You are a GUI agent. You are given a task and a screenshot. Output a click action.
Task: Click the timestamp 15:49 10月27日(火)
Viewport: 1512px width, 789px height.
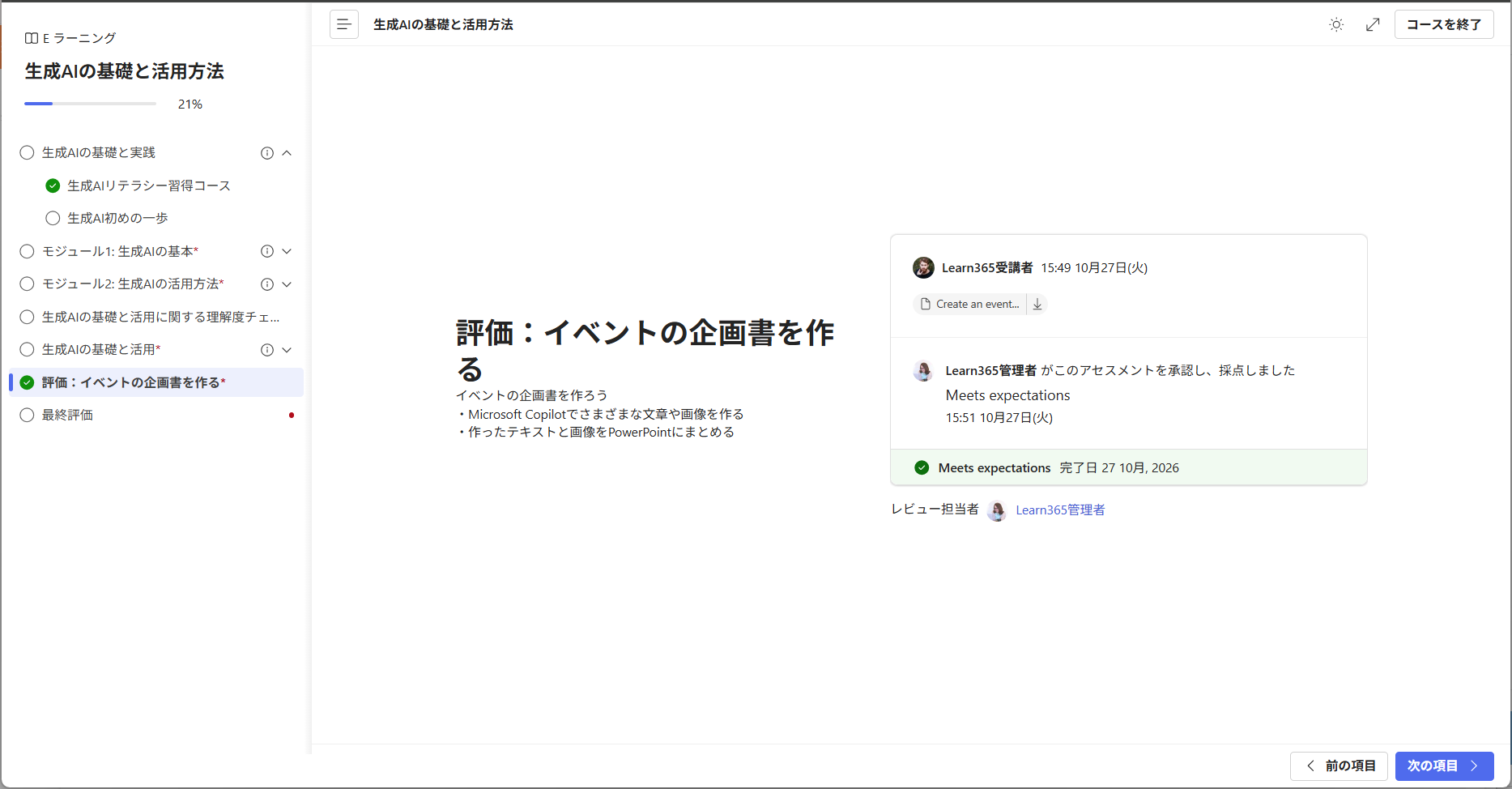click(x=1094, y=268)
